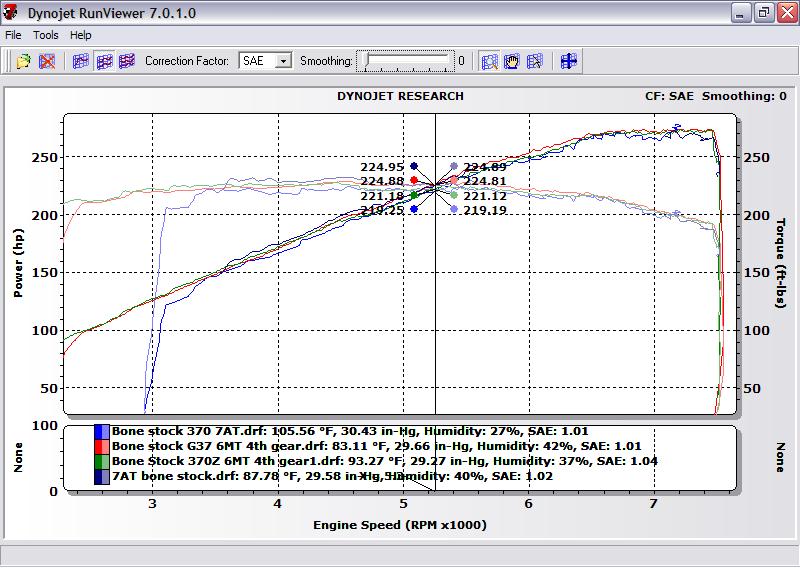Viewport: 800px width, 568px height.
Task: Click green swatch for Bone Stock 370Z 6MT
Action: (x=102, y=461)
